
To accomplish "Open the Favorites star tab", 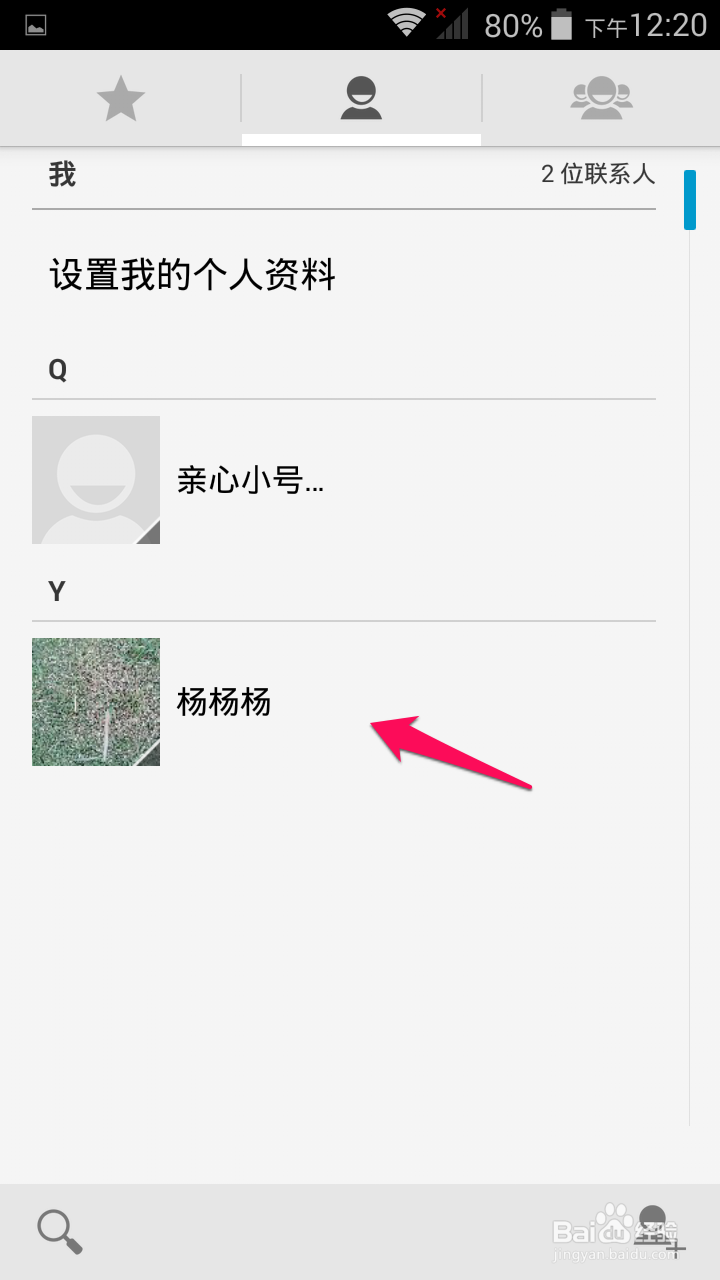I will pyautogui.click(x=121, y=99).
